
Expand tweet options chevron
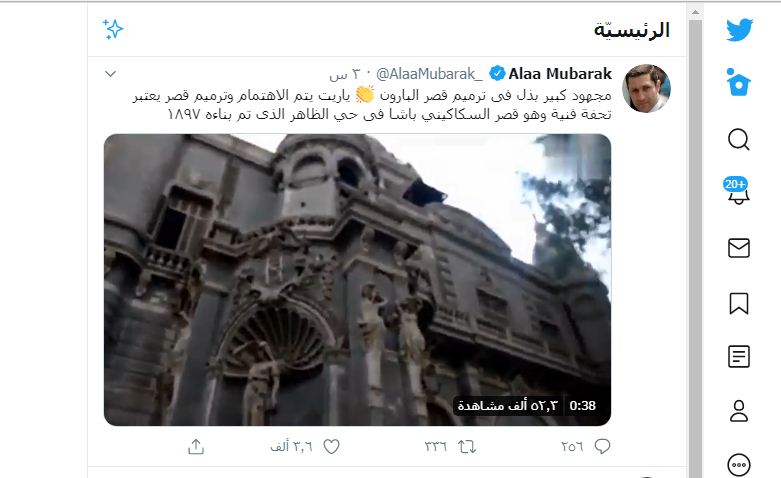pos(111,74)
